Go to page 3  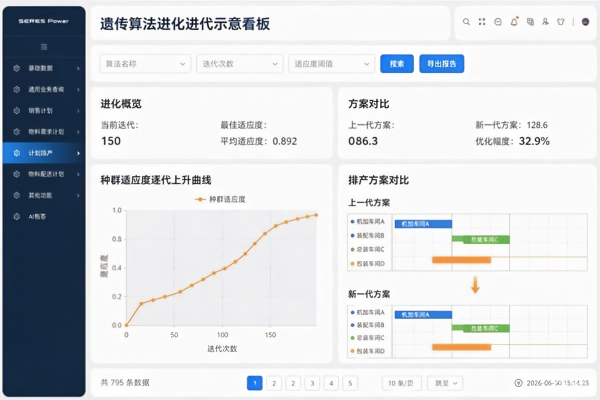coord(312,383)
